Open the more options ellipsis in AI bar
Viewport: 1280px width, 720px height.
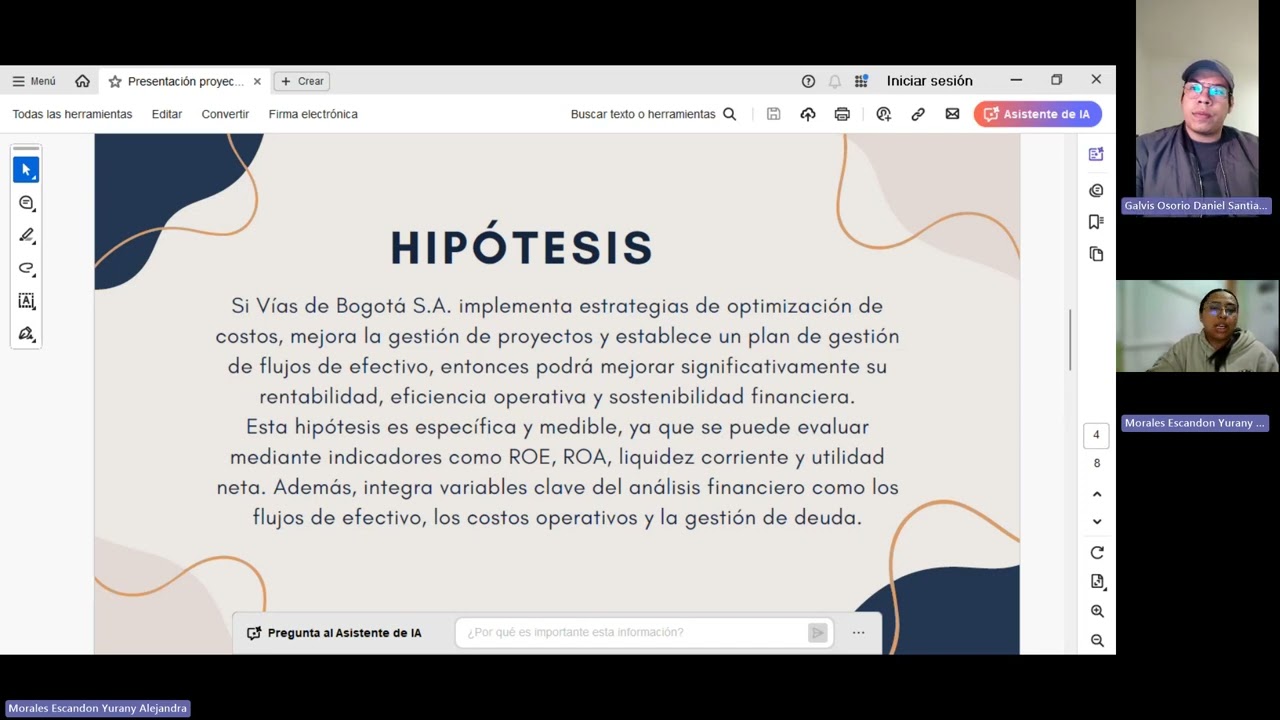858,632
